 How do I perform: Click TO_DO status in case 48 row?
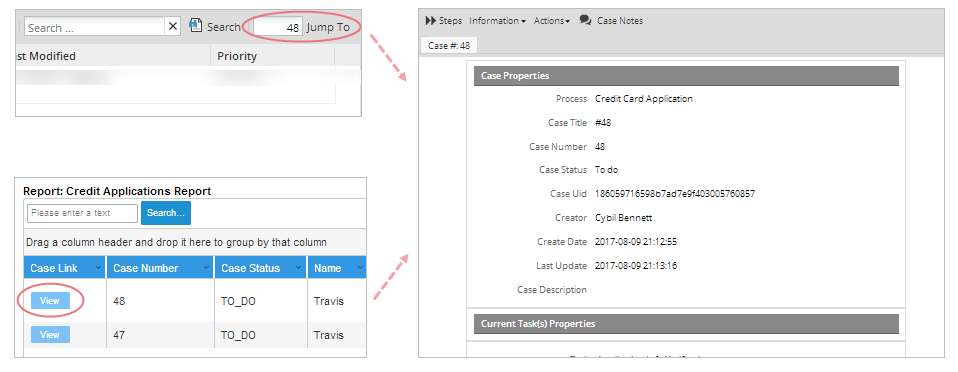point(238,301)
